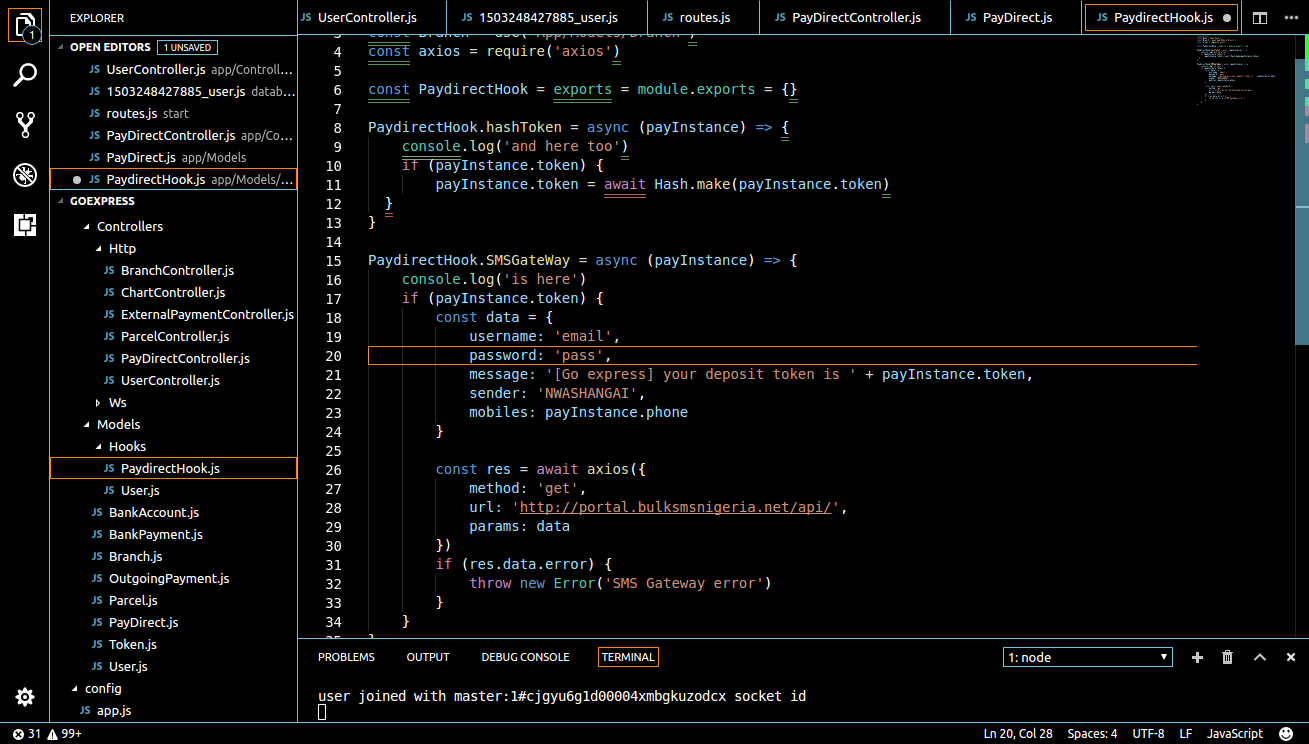Collapse the Models folder
The image size is (1309, 744).
tap(87, 425)
